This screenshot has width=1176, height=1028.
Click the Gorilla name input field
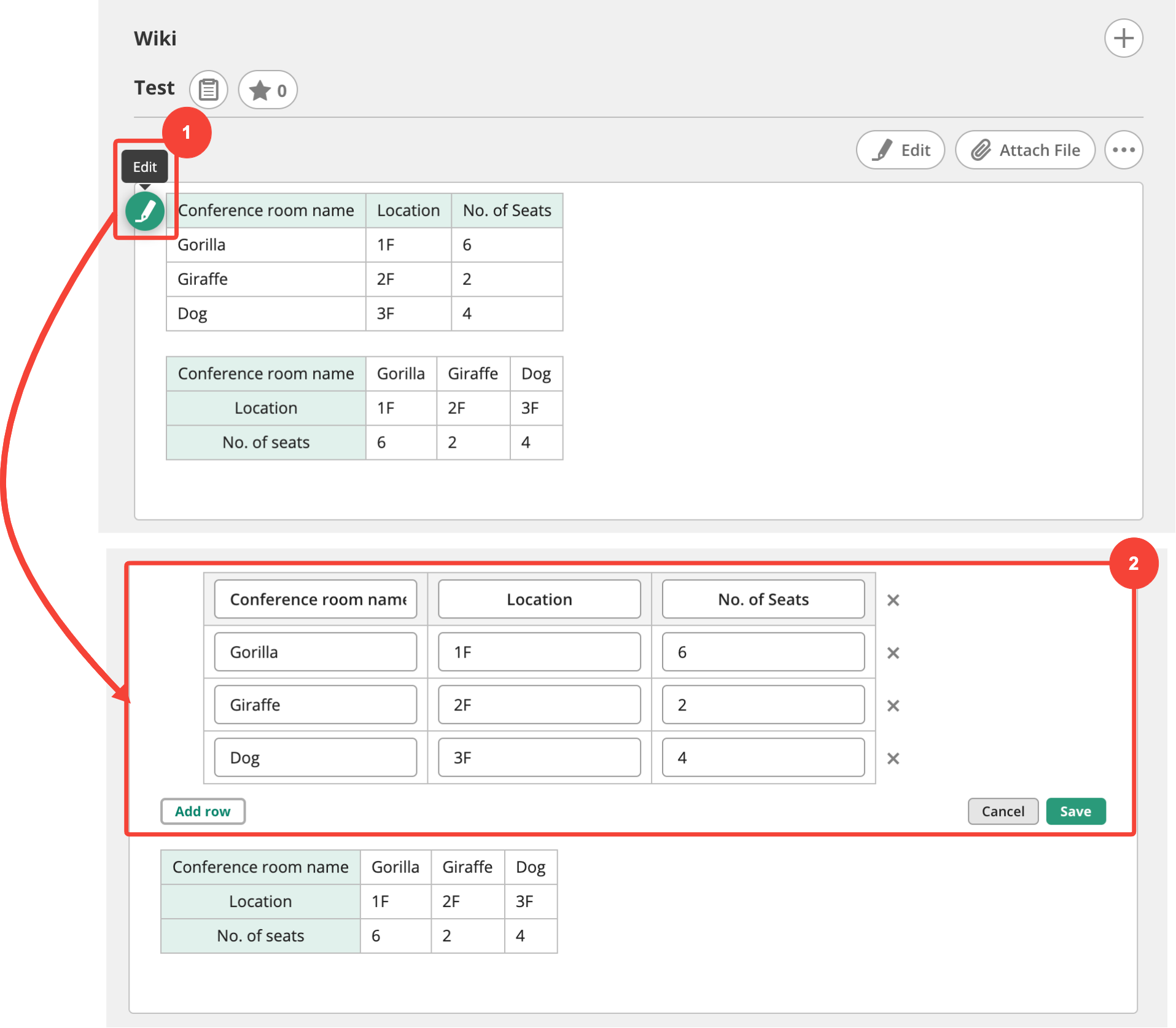(x=316, y=652)
